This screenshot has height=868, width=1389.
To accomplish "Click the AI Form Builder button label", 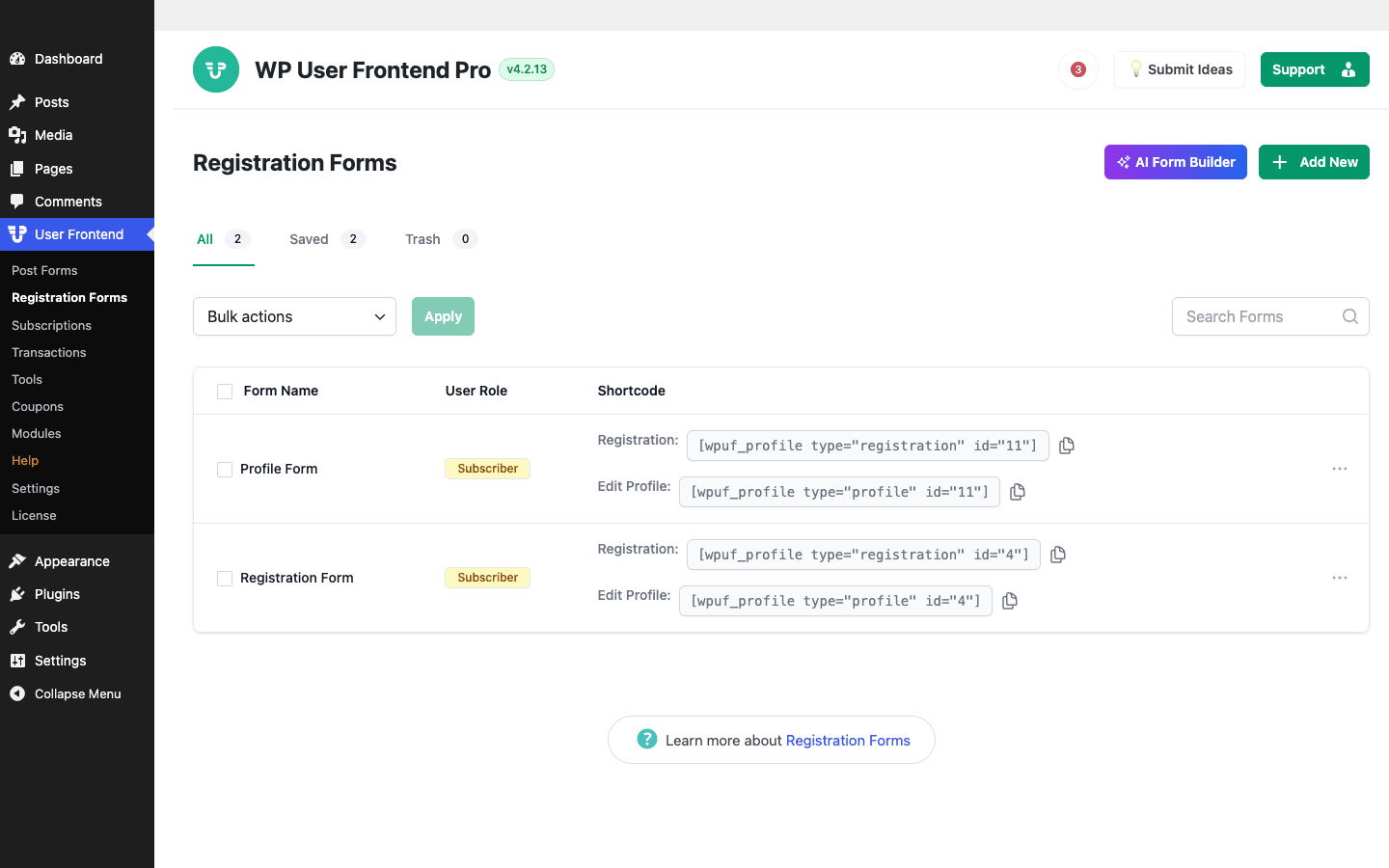I will pyautogui.click(x=1185, y=162).
